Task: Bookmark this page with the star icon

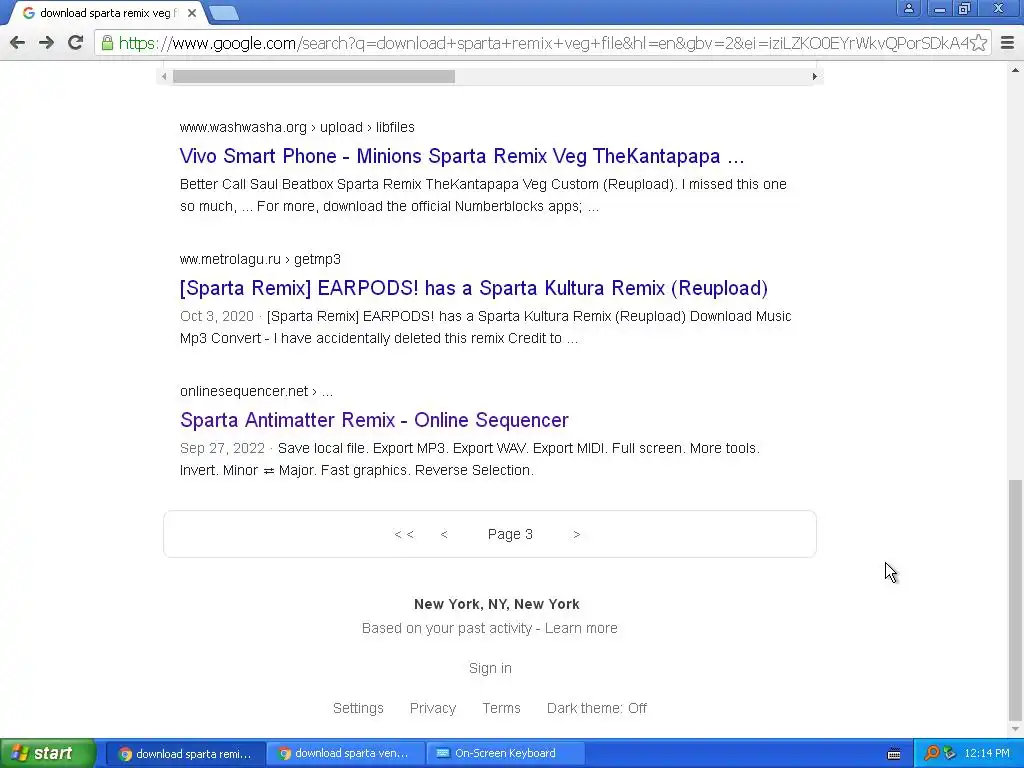Action: point(978,43)
